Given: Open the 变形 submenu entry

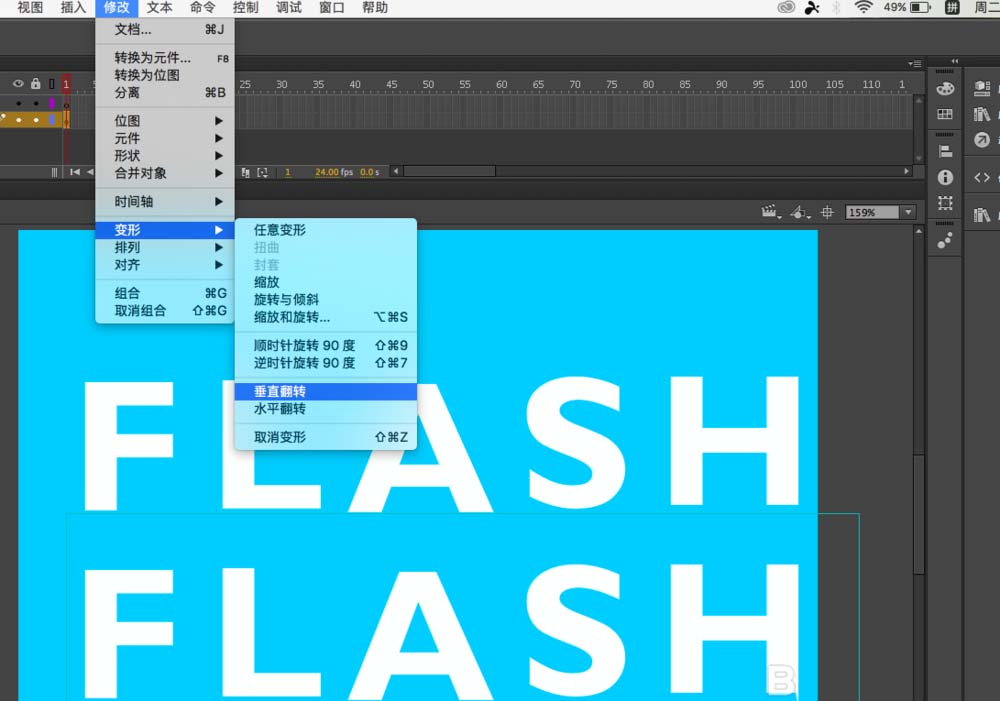Looking at the screenshot, I should [165, 230].
